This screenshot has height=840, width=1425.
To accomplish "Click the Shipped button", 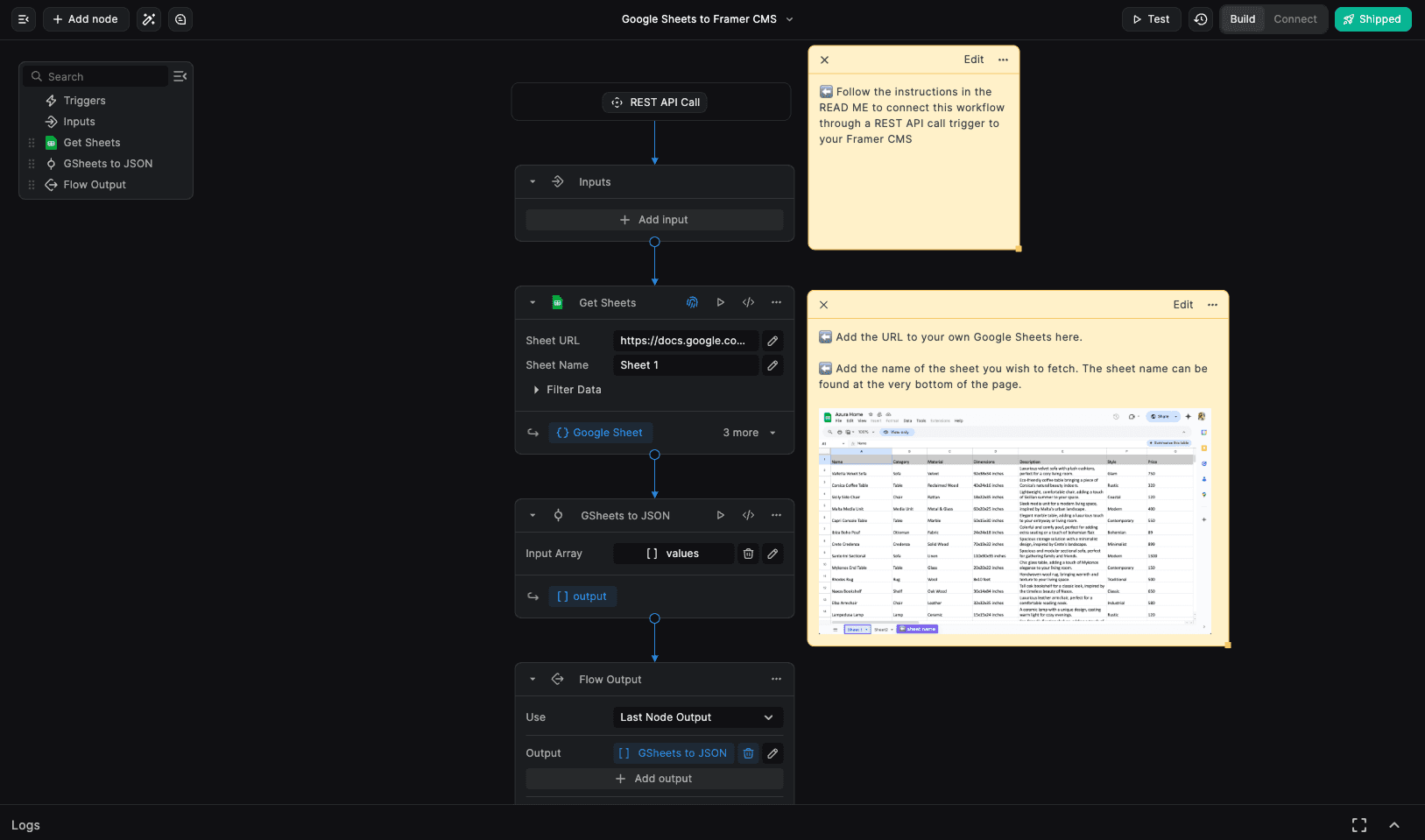I will click(x=1372, y=19).
